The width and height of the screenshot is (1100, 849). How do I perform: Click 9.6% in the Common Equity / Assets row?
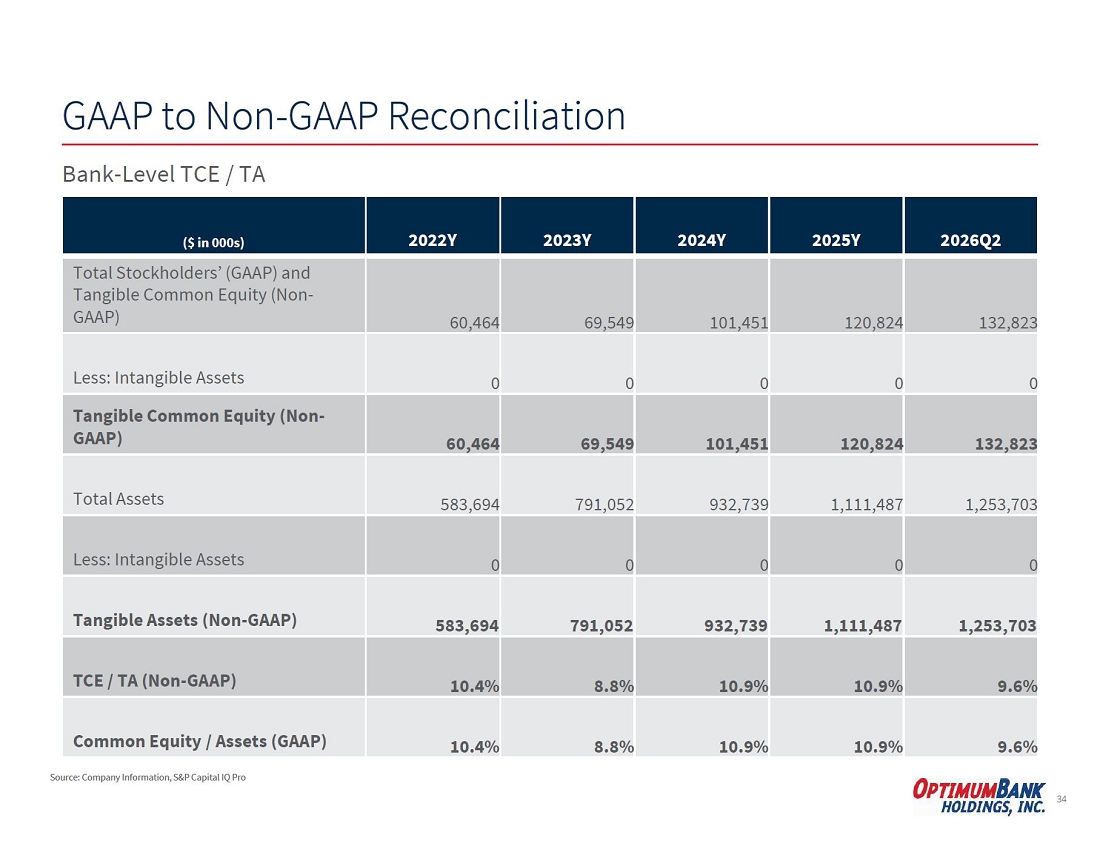[1018, 747]
